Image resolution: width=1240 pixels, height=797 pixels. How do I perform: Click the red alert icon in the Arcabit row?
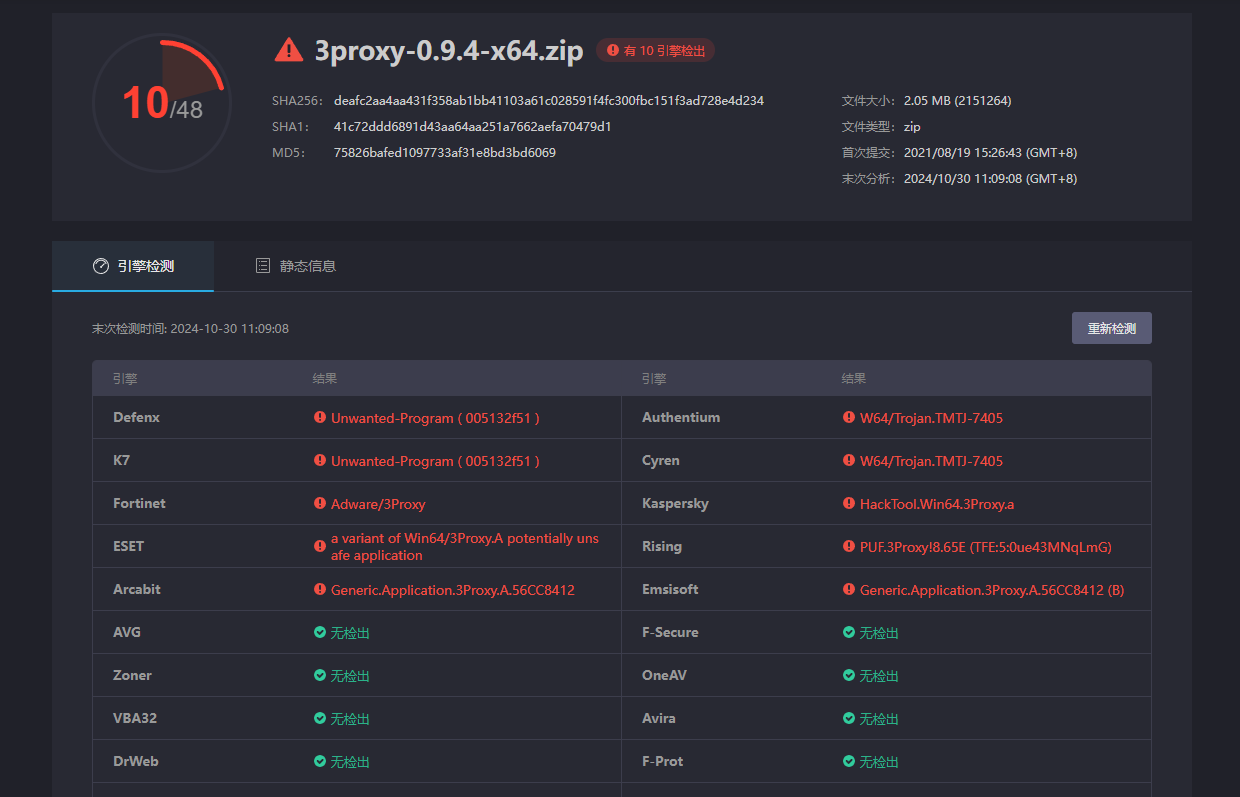point(320,589)
